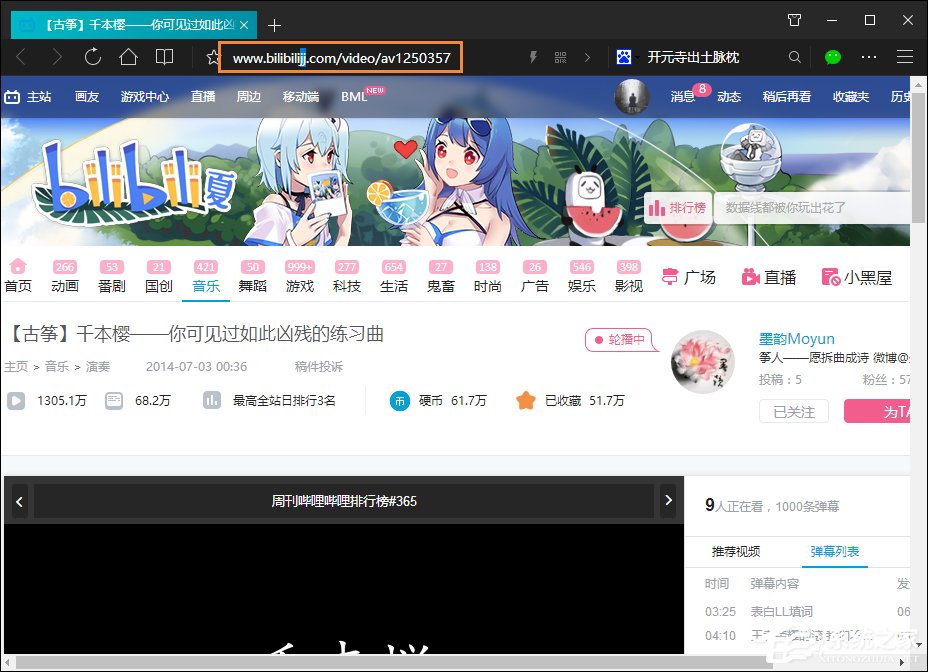Open WeChat login via green chat icon
Screen dimensions: 928x672
(833, 57)
